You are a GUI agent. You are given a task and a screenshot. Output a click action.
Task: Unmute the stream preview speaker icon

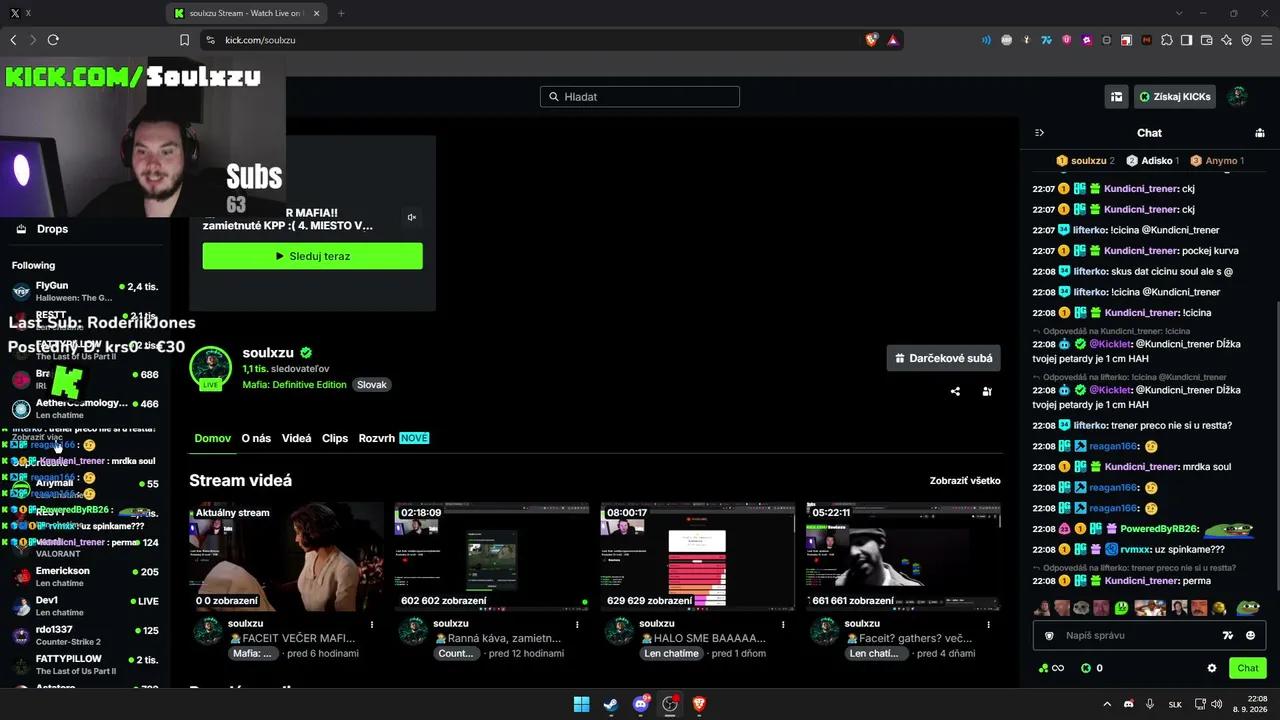pos(412,217)
